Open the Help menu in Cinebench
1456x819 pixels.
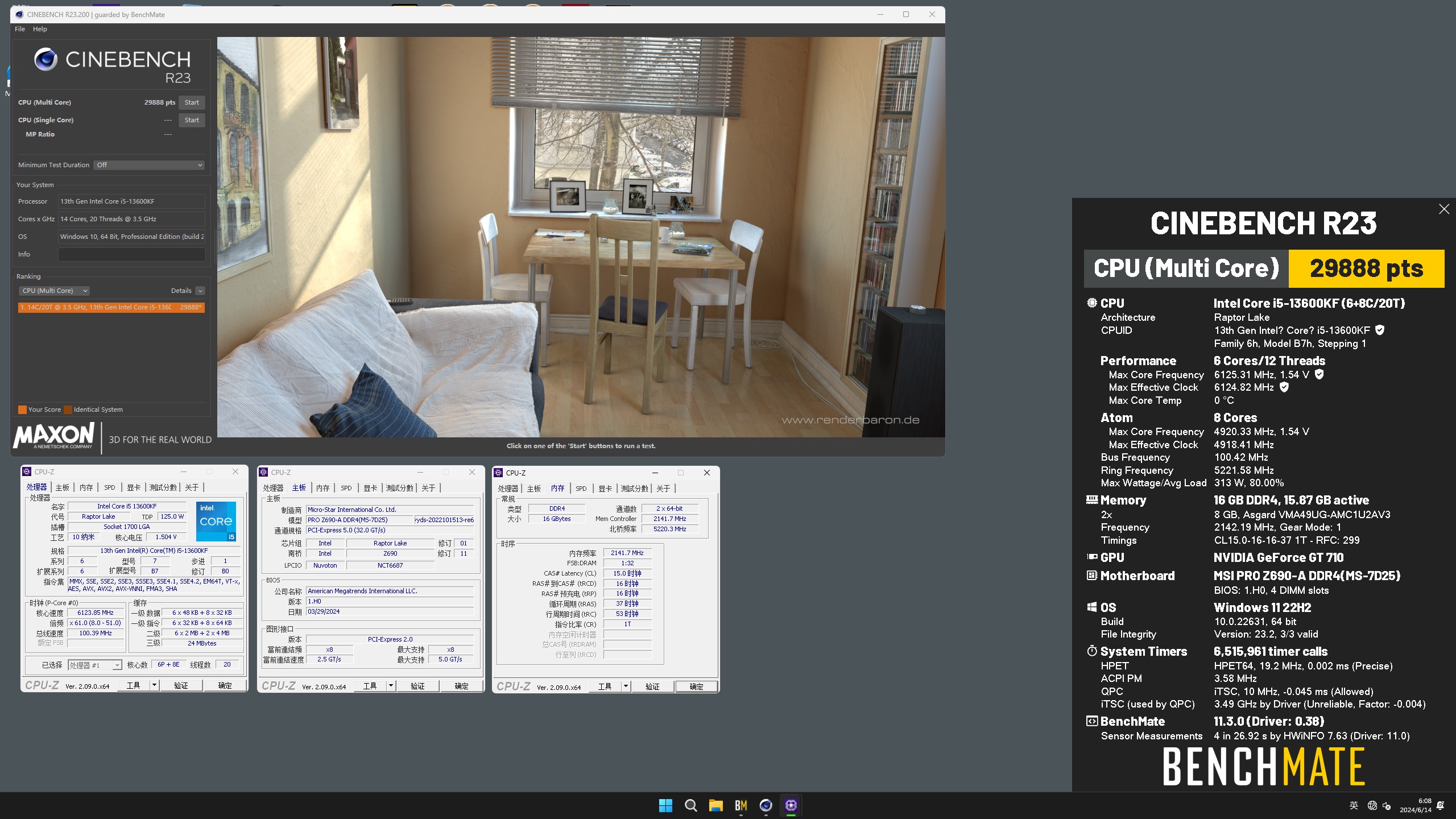tap(40, 29)
